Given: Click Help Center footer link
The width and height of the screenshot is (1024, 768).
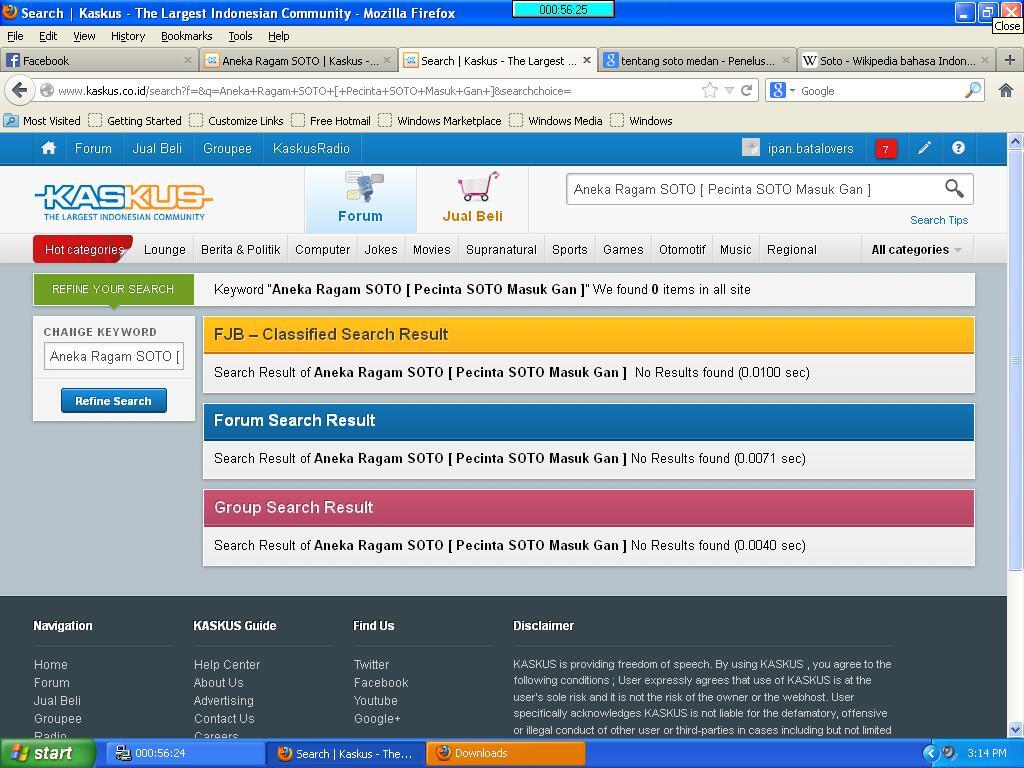Looking at the screenshot, I should pyautogui.click(x=227, y=664).
